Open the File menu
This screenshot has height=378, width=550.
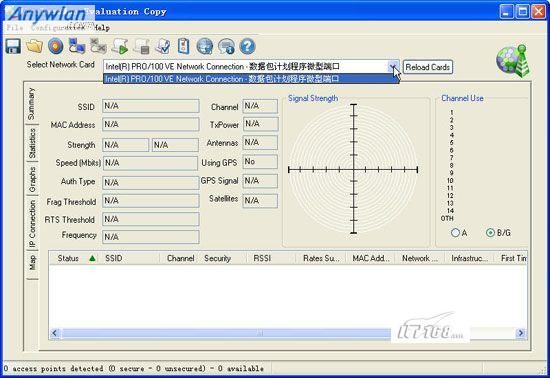click(x=15, y=28)
